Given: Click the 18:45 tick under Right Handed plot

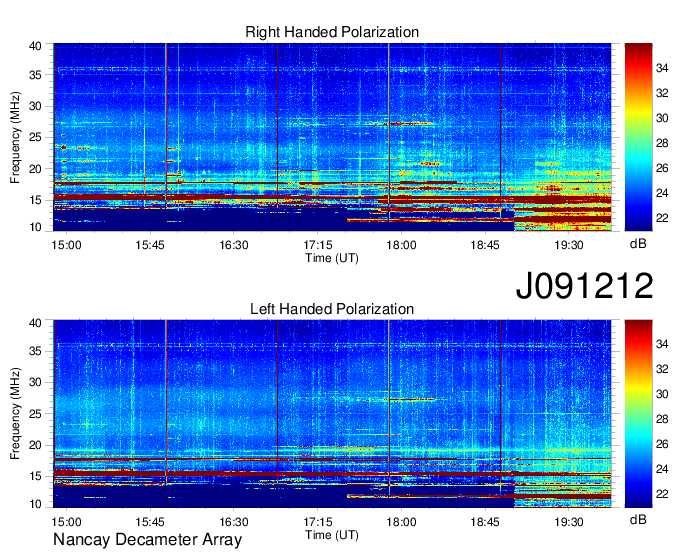Looking at the screenshot, I should point(485,245).
